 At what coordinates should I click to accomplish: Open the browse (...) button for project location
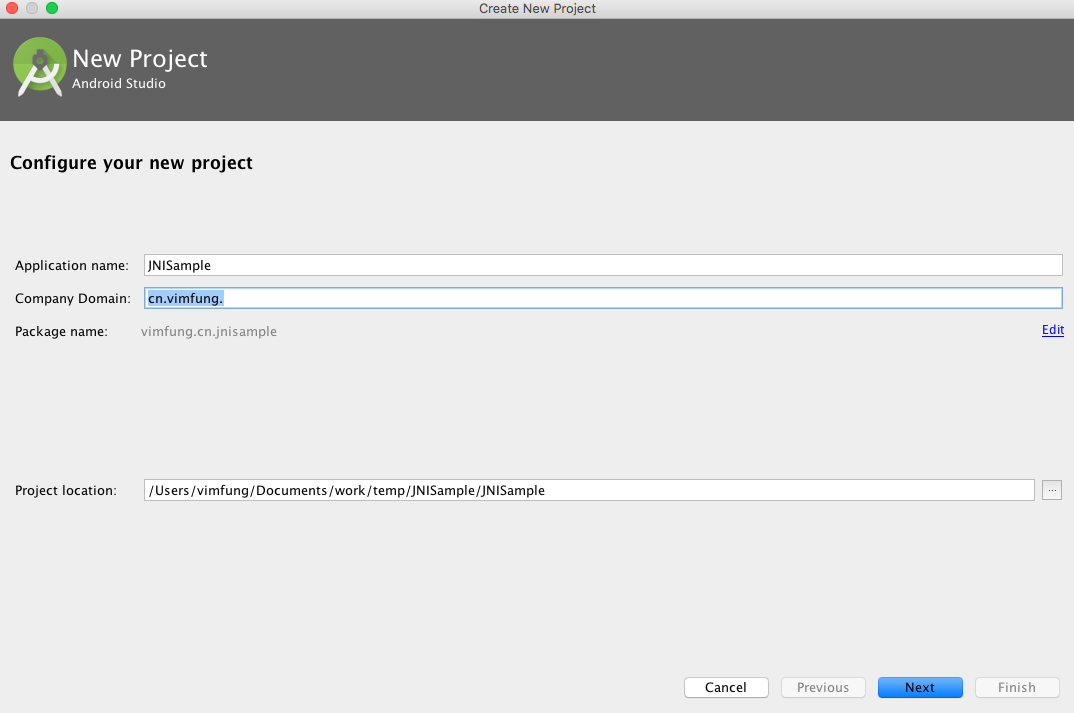[x=1052, y=490]
